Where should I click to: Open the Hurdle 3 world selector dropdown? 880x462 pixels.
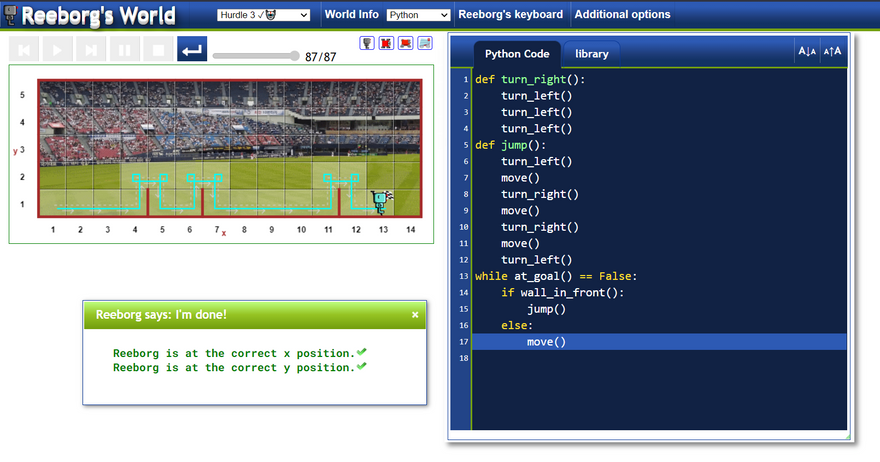(x=263, y=15)
